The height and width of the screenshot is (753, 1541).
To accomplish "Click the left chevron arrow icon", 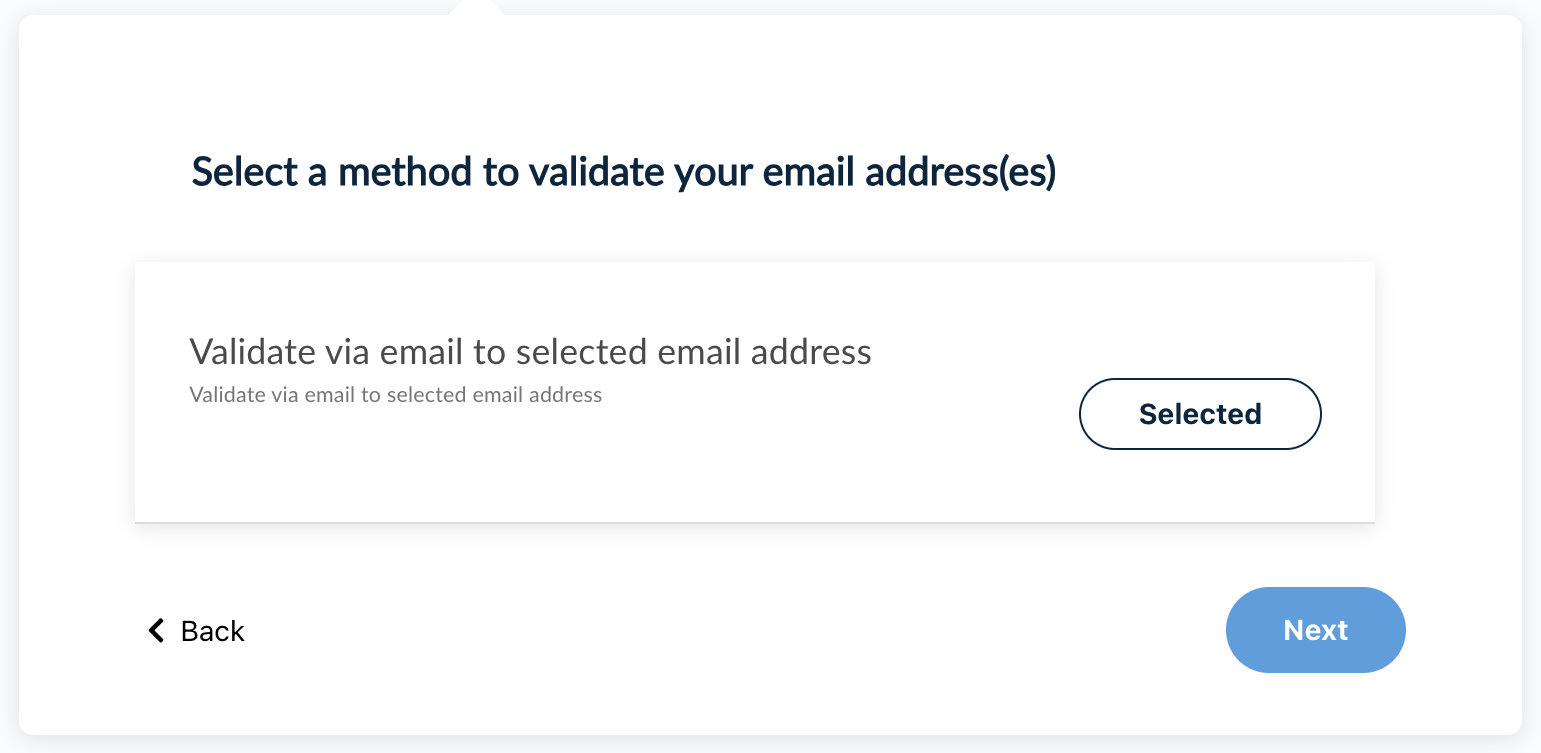I will 156,630.
